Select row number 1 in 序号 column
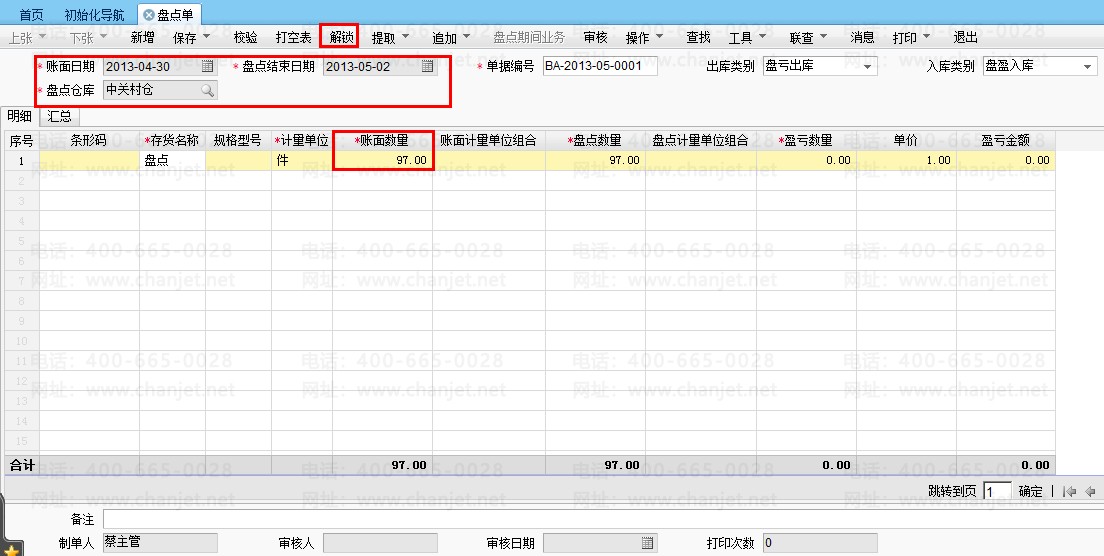 point(22,160)
